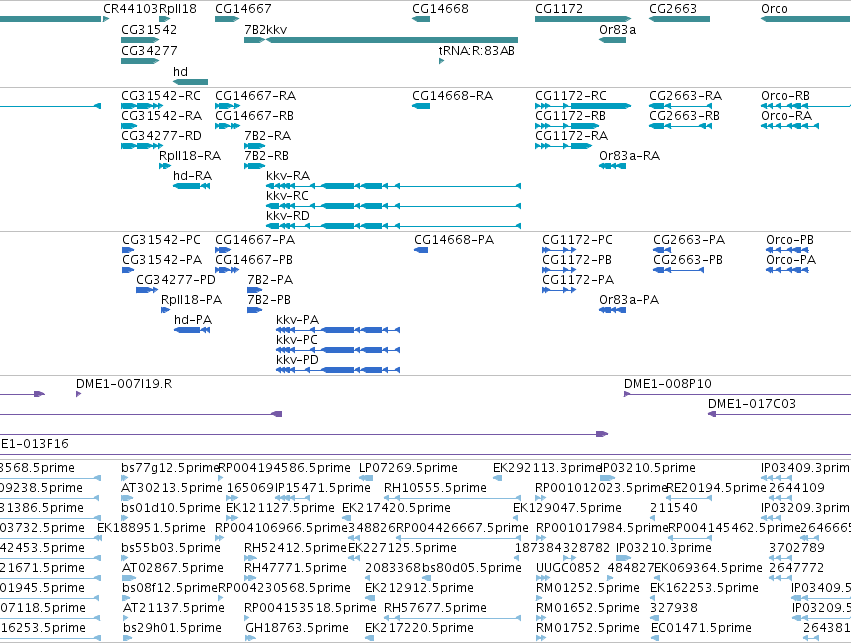Select the CG2663 gene label
The height and width of the screenshot is (643, 851).
[x=673, y=9]
